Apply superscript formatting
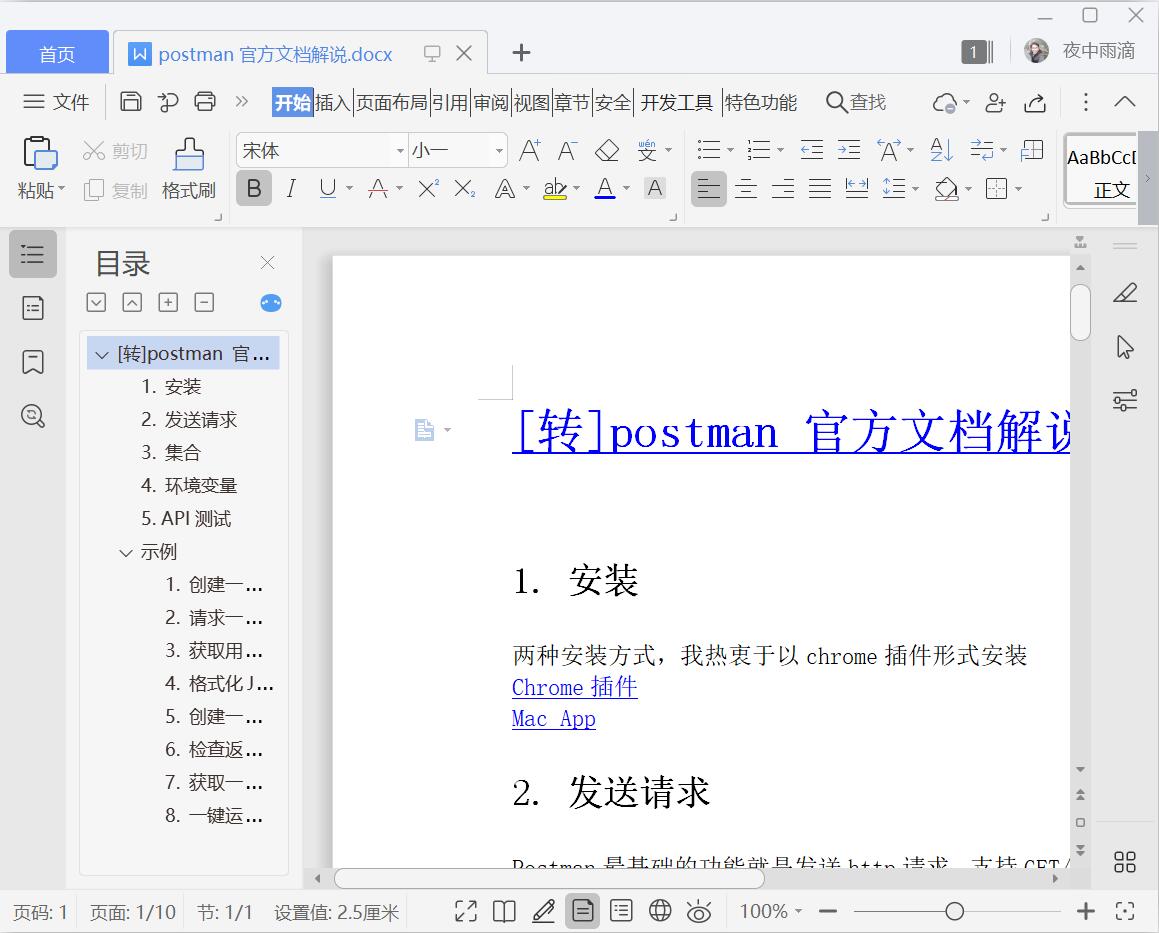This screenshot has height=933, width=1159. pyautogui.click(x=428, y=189)
